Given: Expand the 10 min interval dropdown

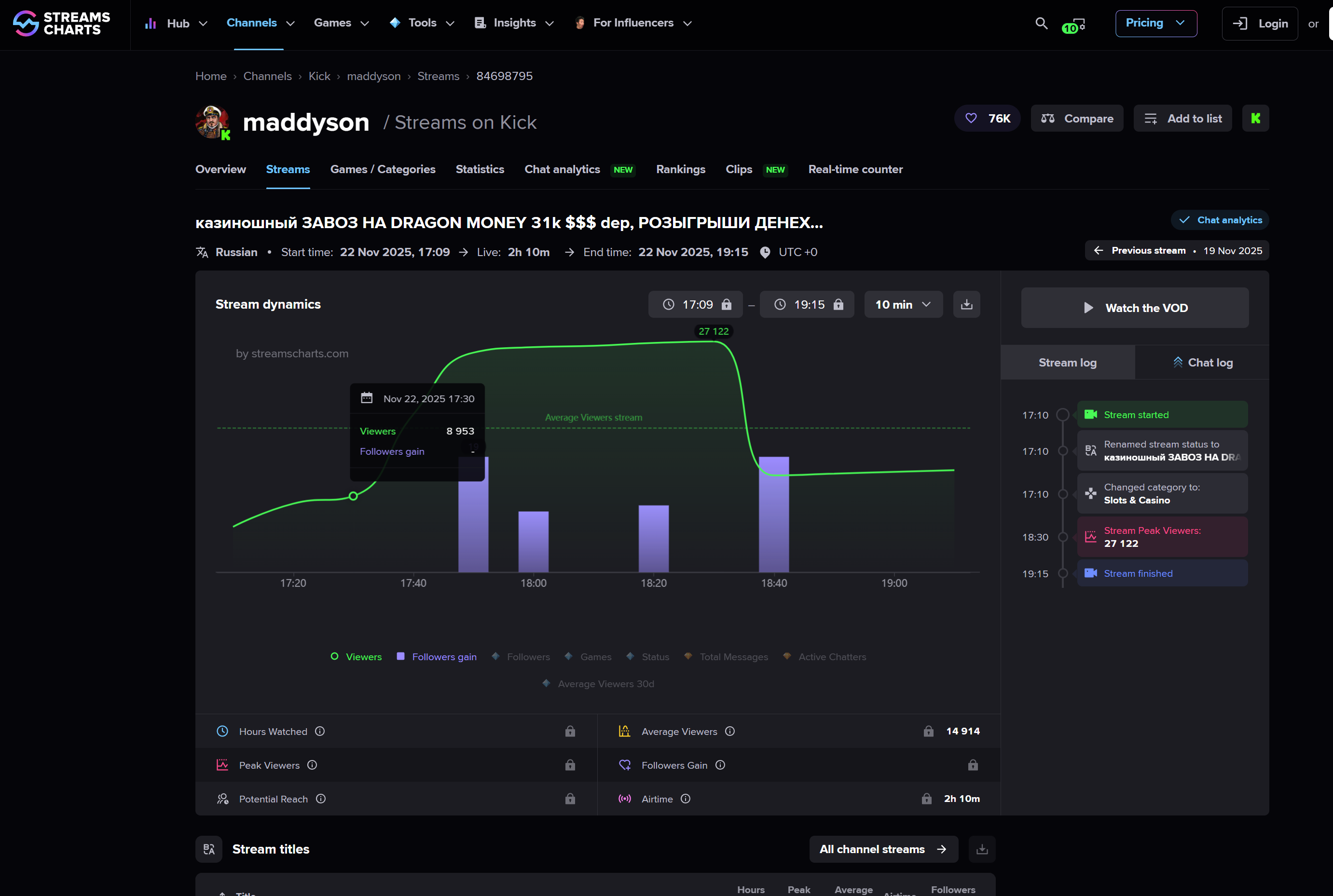Looking at the screenshot, I should coord(903,305).
